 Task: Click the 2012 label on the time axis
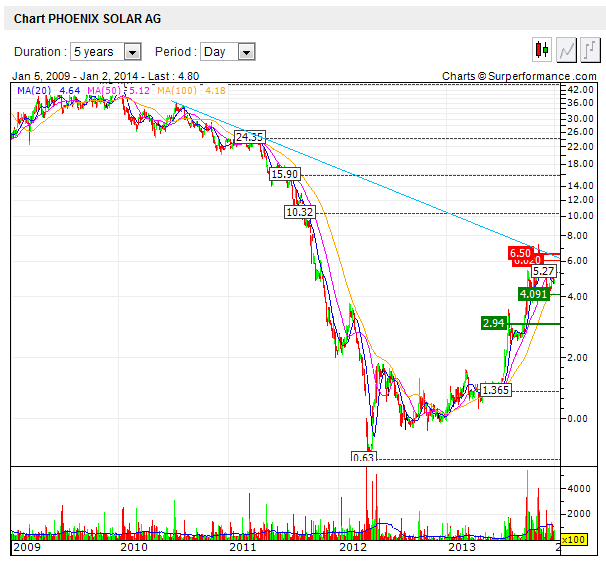coord(352,547)
